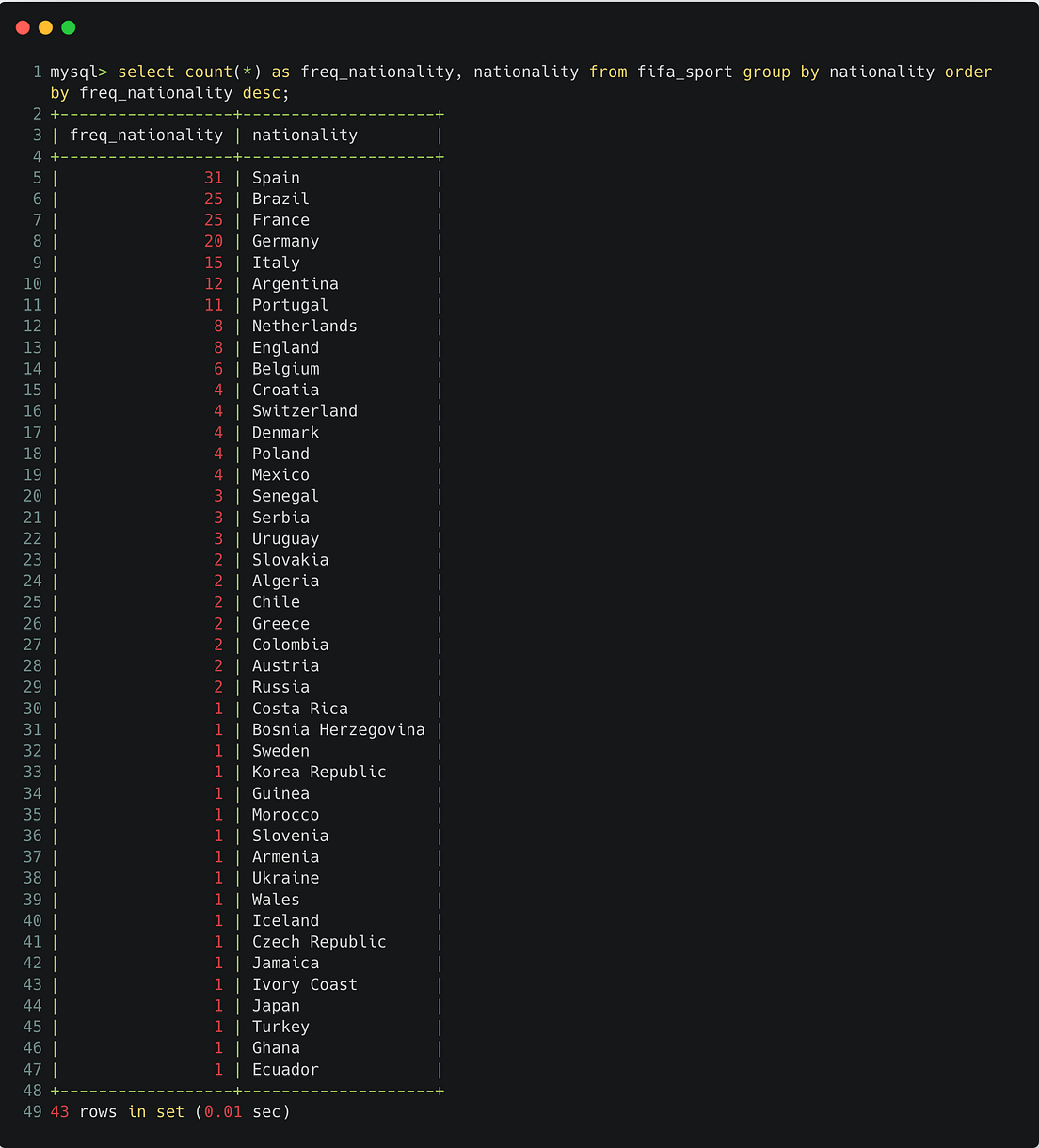Click the Spain row at the top of results
This screenshot has width=1039, height=1148.
pyautogui.click(x=276, y=177)
